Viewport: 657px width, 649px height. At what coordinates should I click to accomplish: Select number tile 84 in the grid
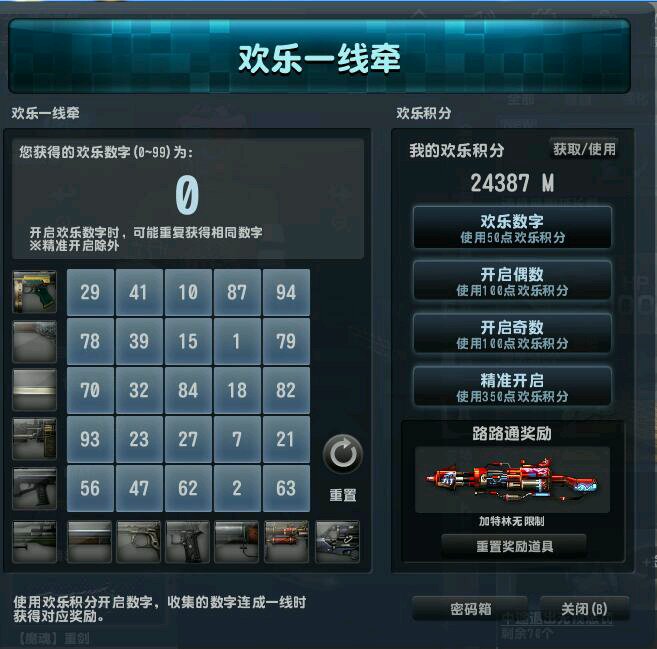188,390
